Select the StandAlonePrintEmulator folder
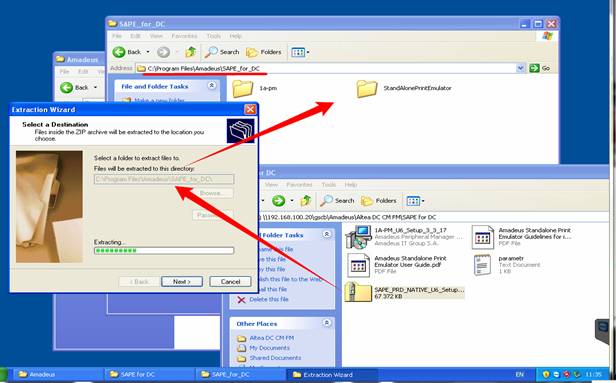This screenshot has height=383, width=616. [404, 88]
